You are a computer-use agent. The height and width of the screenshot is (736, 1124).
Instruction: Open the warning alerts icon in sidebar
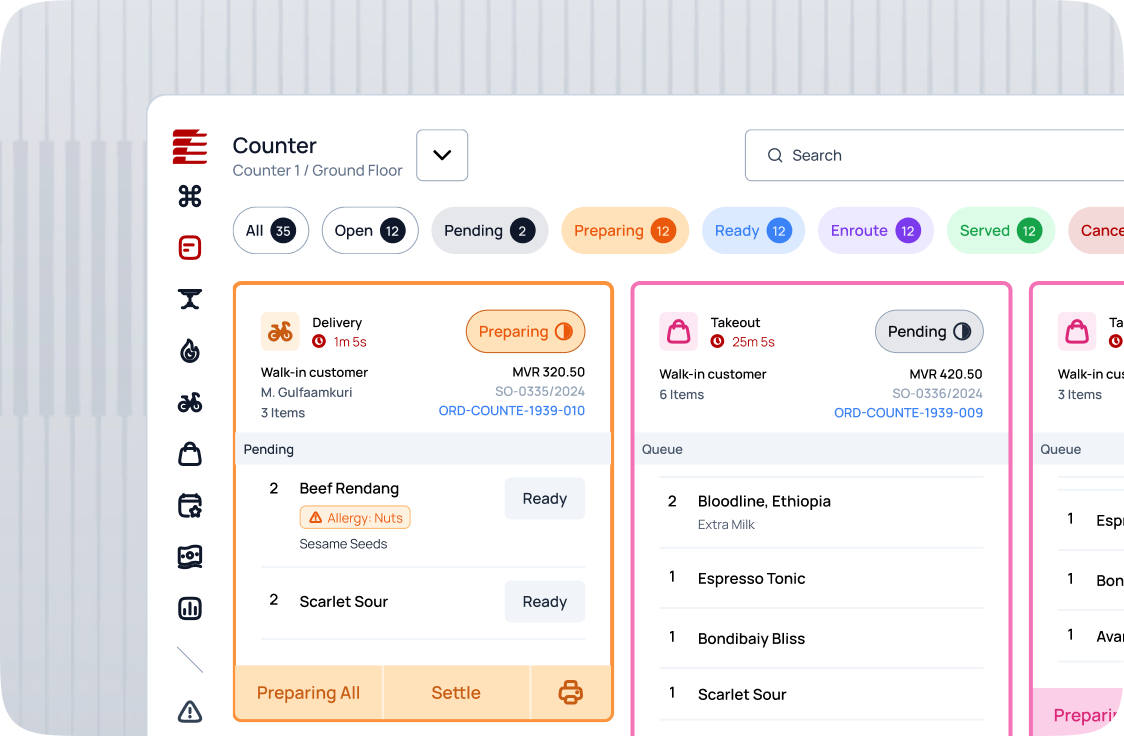pyautogui.click(x=190, y=712)
